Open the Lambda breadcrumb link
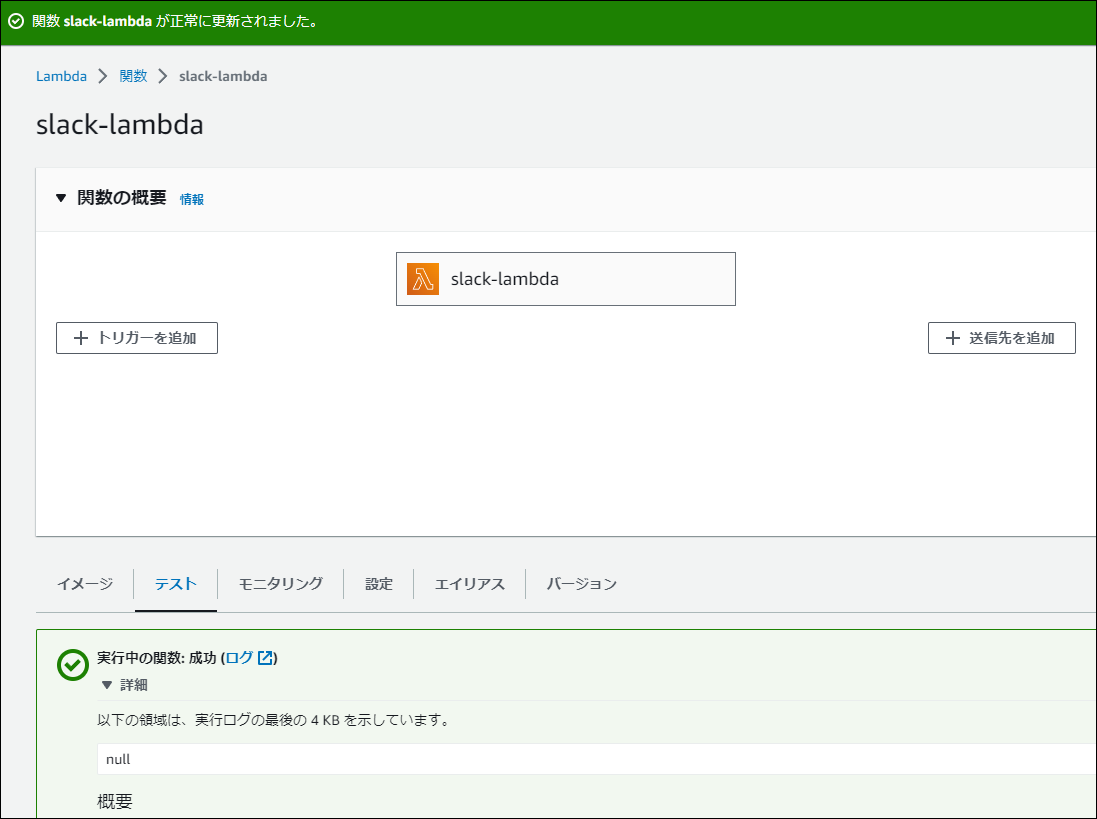1097x819 pixels. point(62,76)
